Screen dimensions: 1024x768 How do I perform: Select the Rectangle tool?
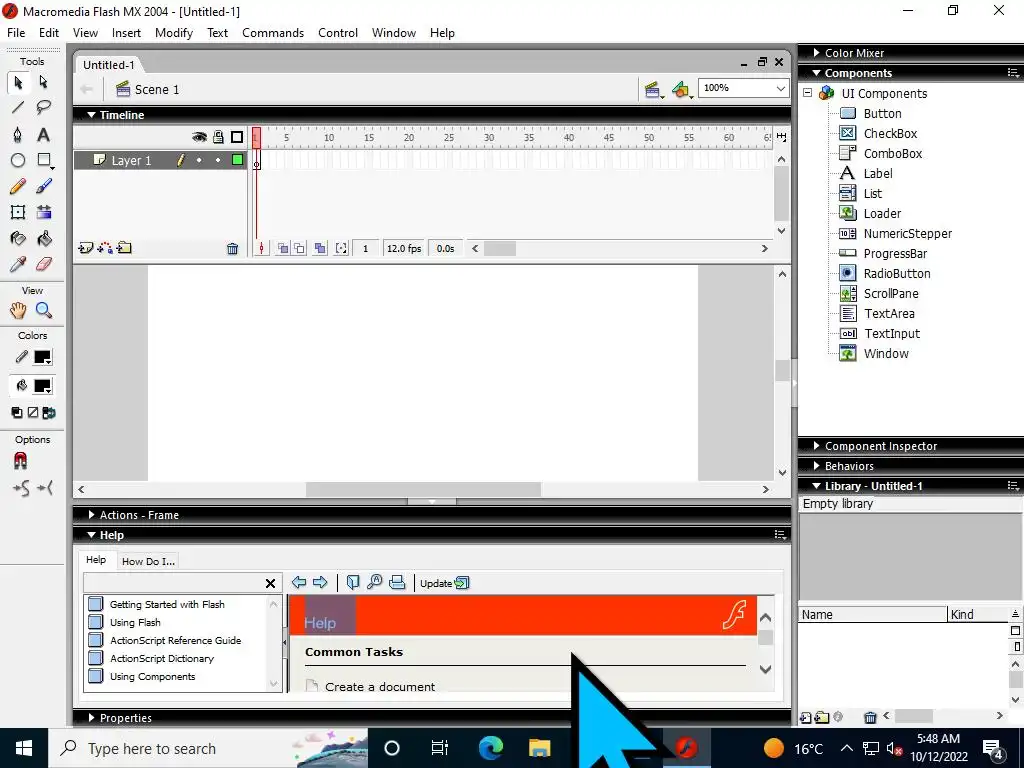point(44,160)
